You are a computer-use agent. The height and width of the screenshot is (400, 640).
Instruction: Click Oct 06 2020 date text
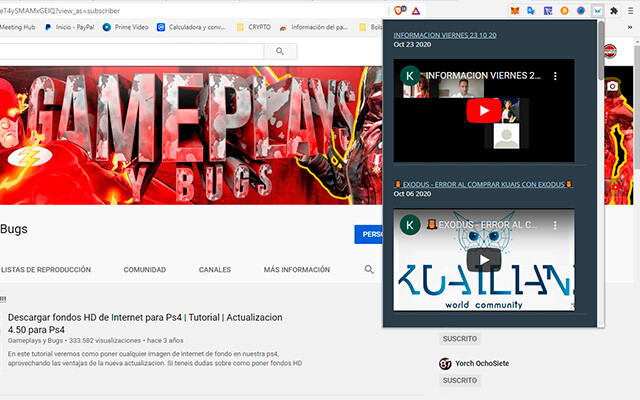coord(412,194)
